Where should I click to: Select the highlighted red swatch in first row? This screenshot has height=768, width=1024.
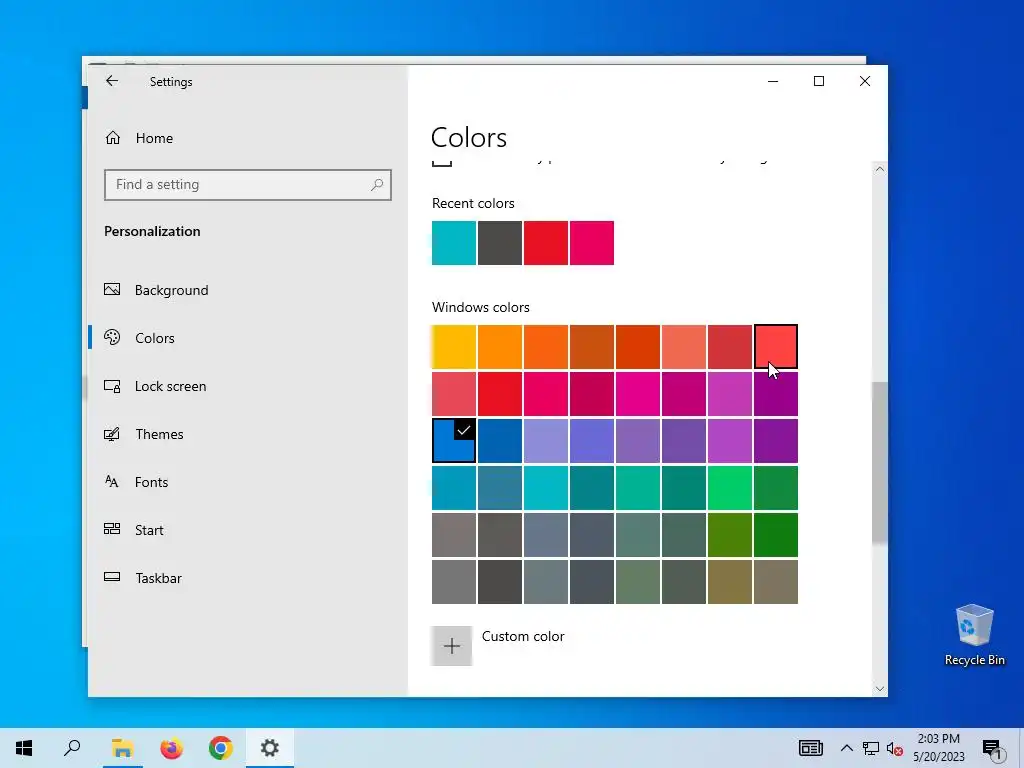pyautogui.click(x=776, y=347)
